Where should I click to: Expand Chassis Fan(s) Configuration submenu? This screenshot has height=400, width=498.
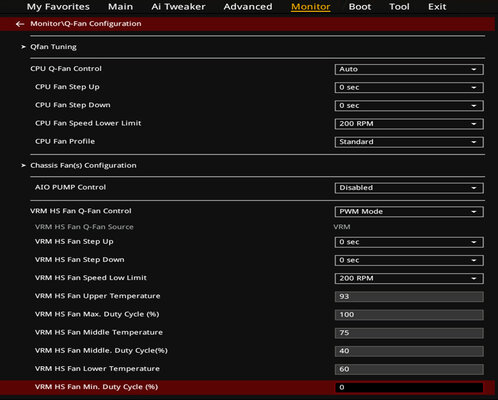23,165
